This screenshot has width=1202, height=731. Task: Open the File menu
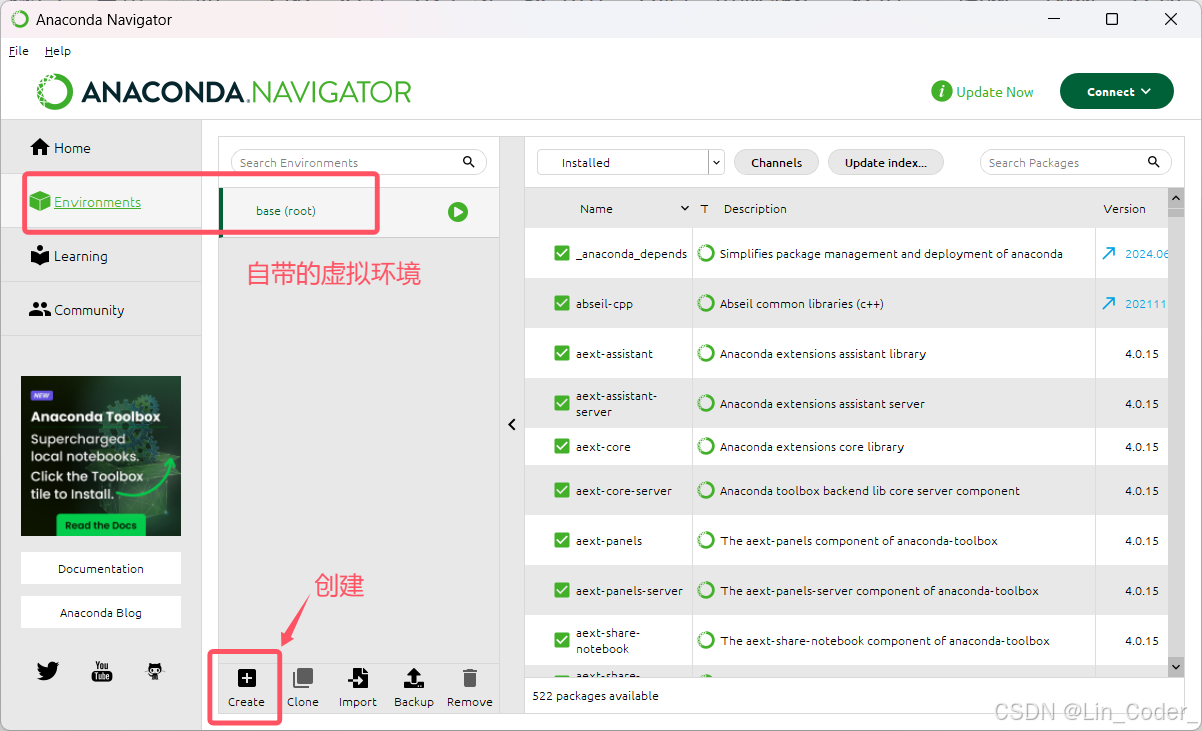19,51
